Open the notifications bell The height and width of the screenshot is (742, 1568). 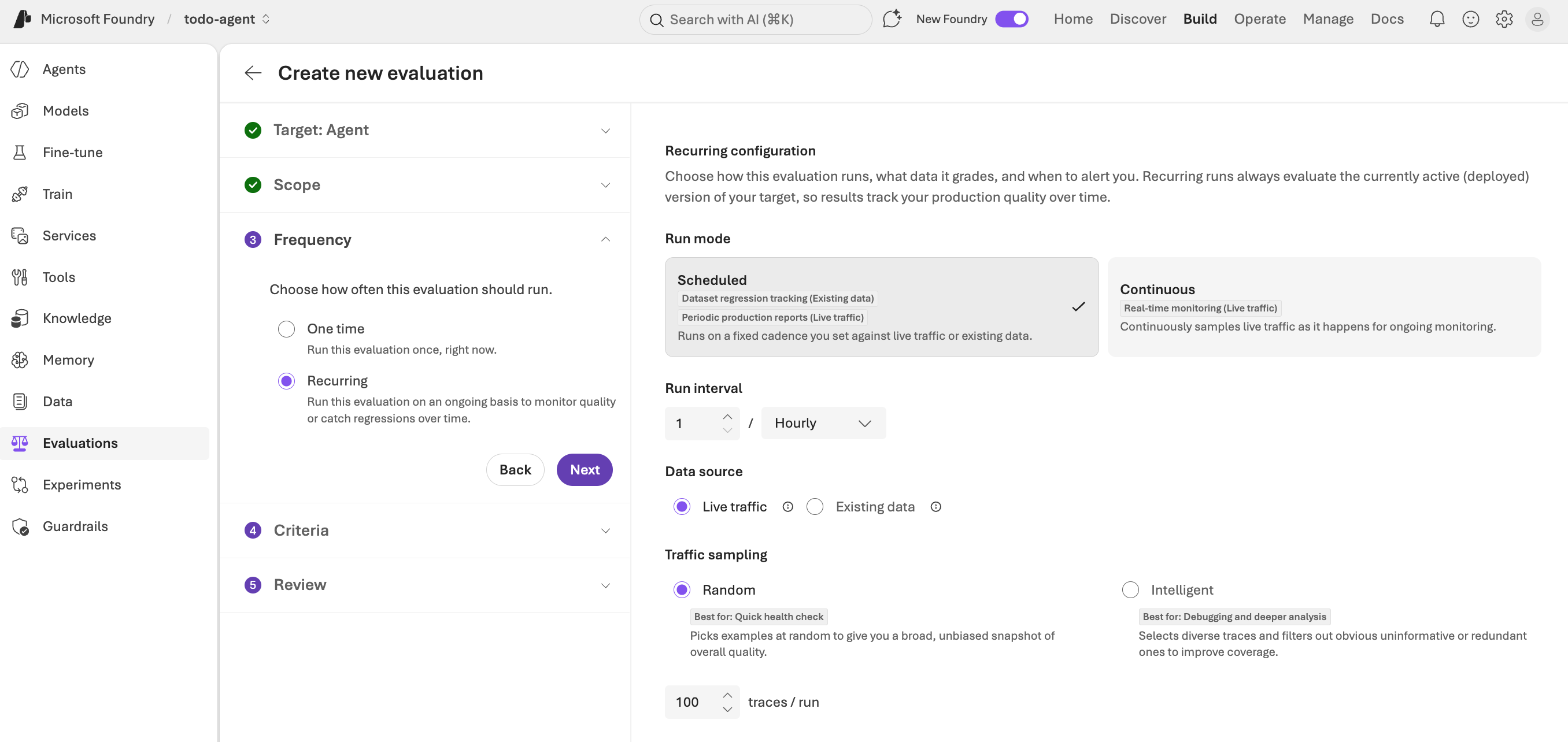click(x=1437, y=19)
